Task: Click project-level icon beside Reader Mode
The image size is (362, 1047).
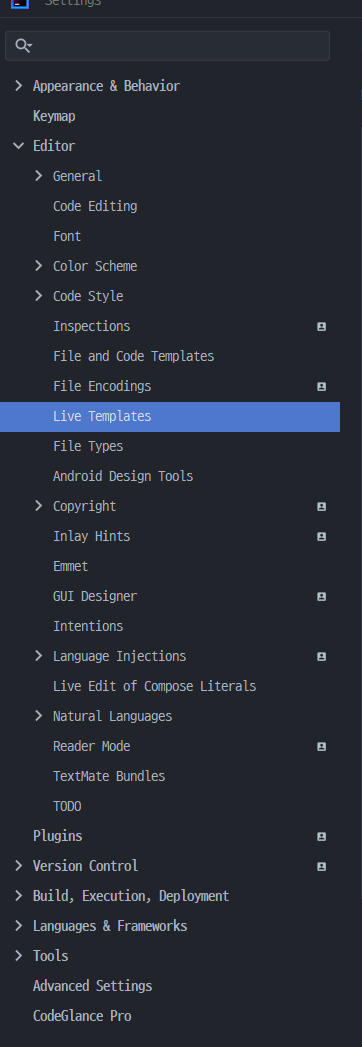Action: (x=321, y=747)
